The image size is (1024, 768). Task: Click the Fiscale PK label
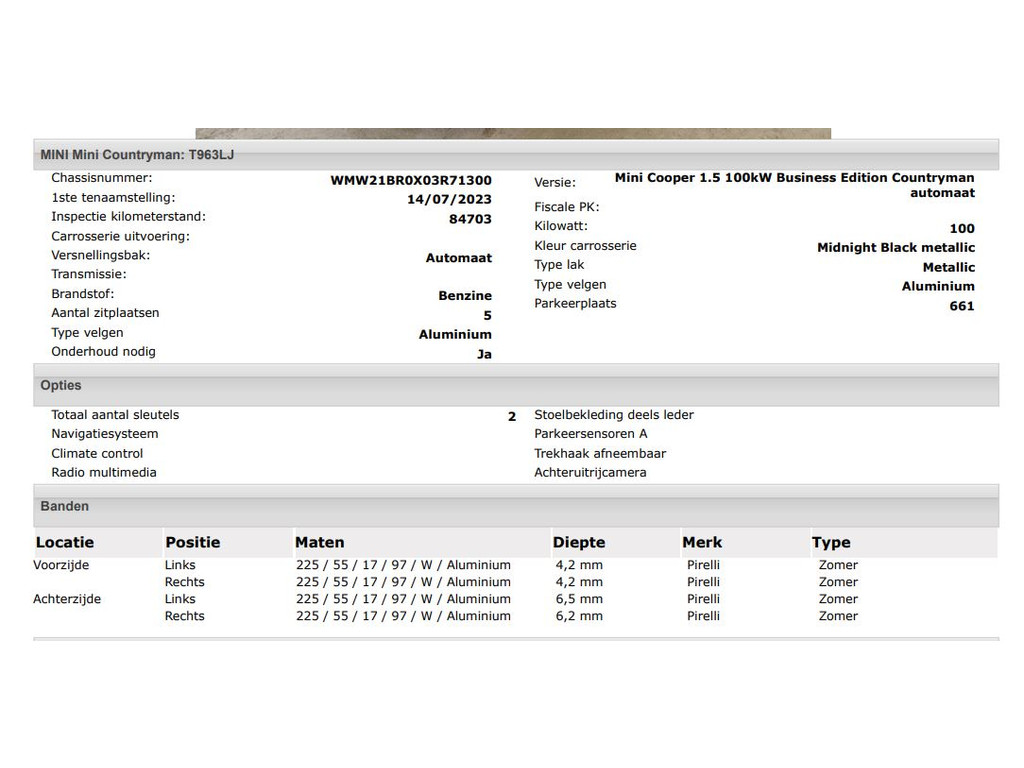(567, 207)
